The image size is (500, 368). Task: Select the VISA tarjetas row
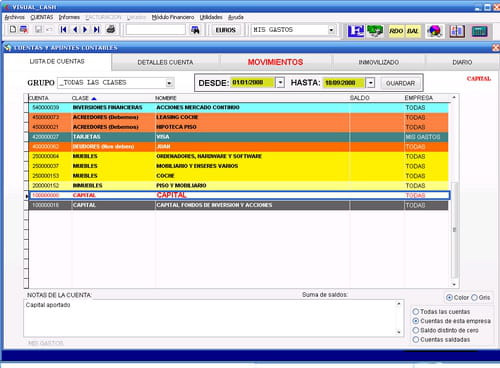[x=239, y=137]
